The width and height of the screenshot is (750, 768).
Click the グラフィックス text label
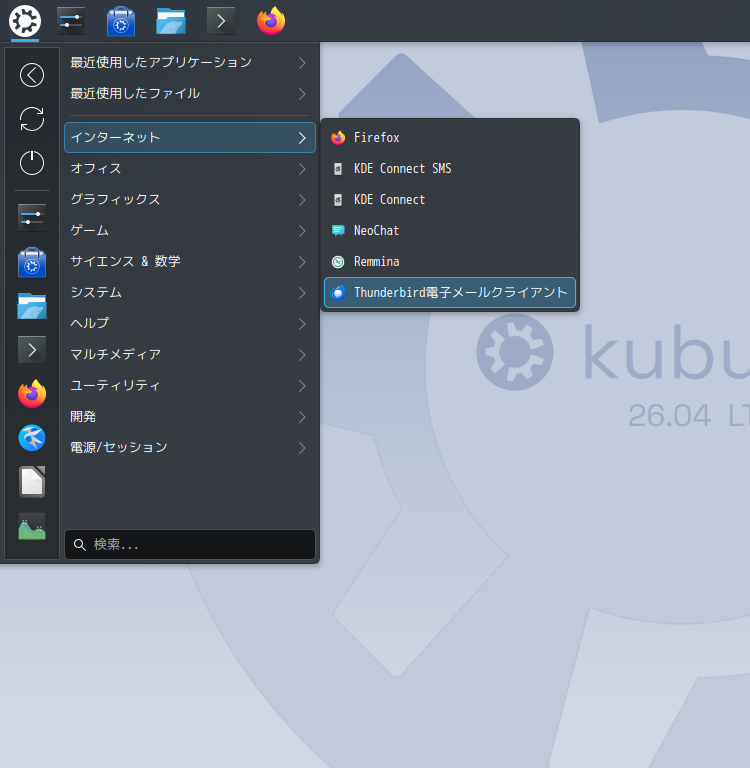[x=115, y=200]
